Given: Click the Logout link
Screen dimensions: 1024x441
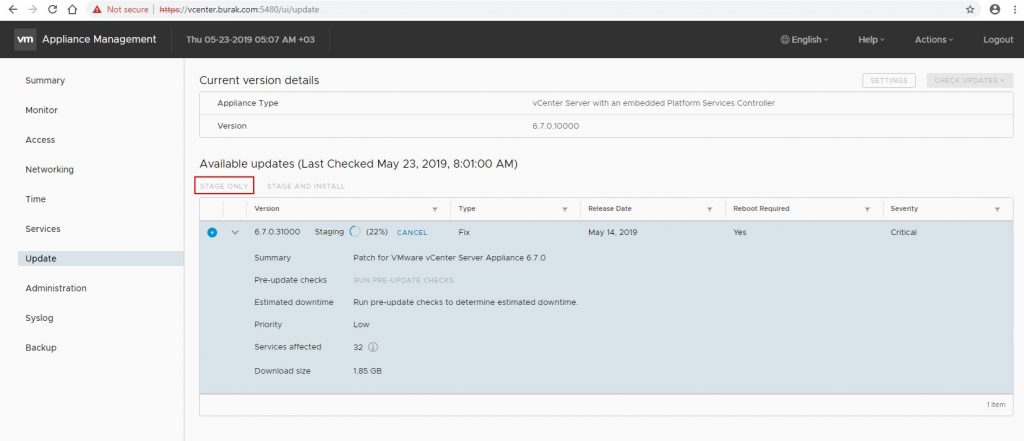Looking at the screenshot, I should coord(998,40).
